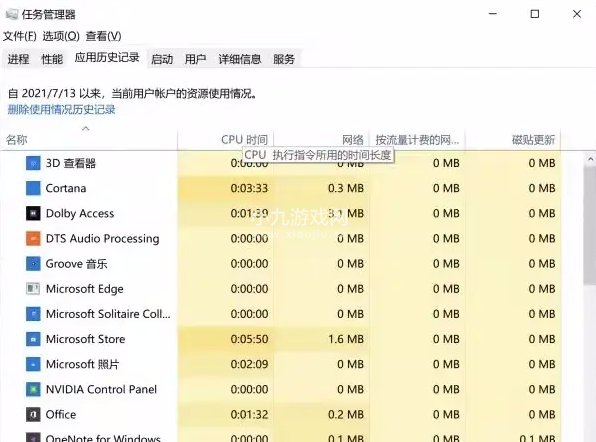The width and height of the screenshot is (596, 442).
Task: Click the Microsoft Solitaire Collection icon
Action: pos(33,314)
